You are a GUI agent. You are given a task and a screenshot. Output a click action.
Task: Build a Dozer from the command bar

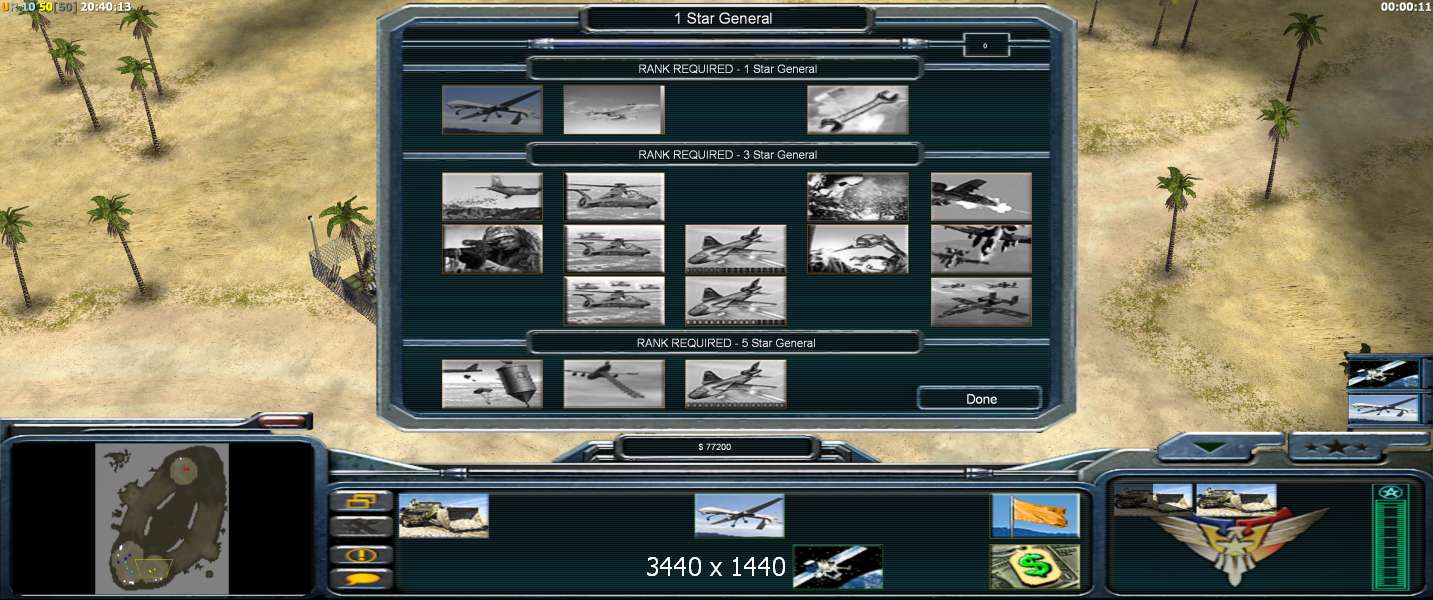click(x=444, y=515)
